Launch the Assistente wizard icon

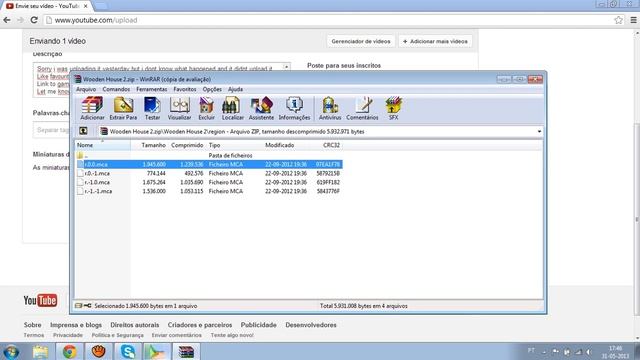click(261, 108)
